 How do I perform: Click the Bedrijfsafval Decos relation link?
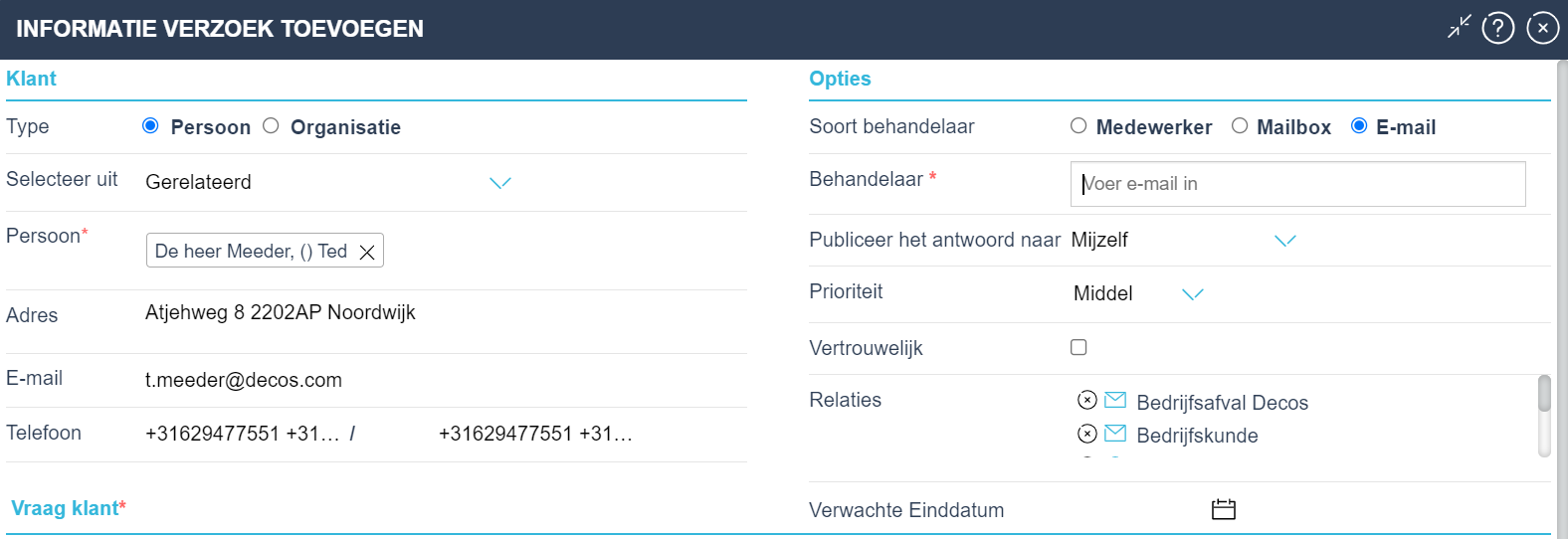[1223, 403]
